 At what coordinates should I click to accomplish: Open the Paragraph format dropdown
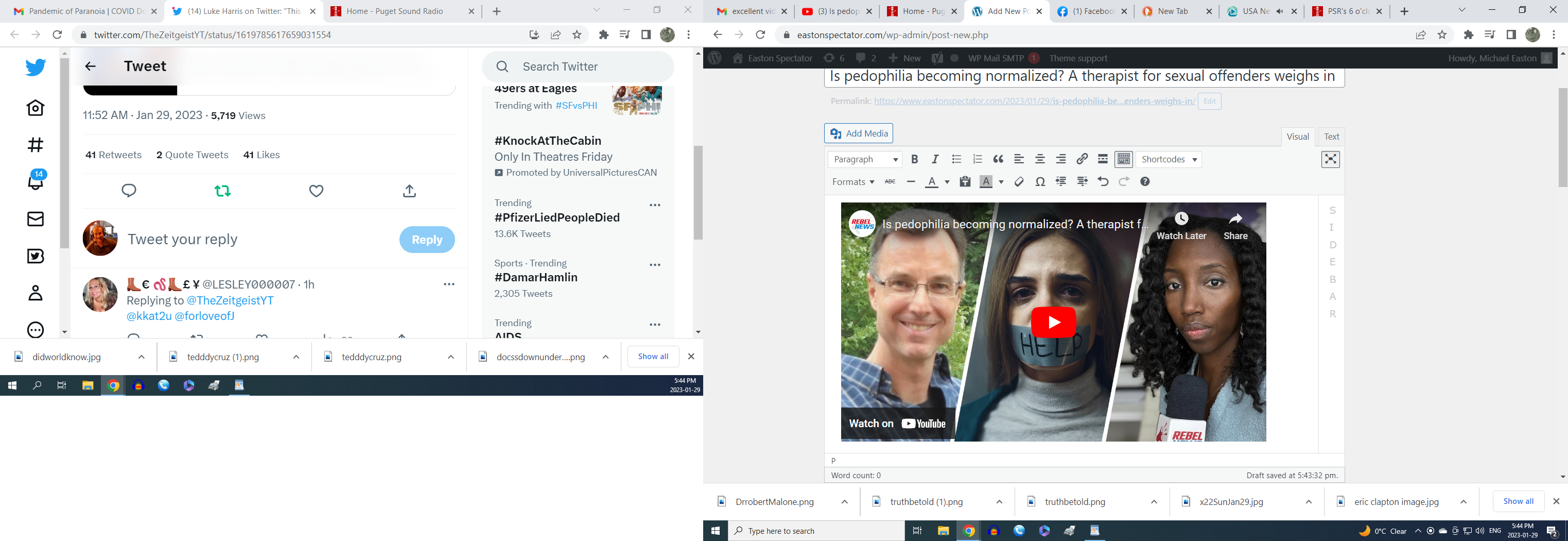point(865,160)
